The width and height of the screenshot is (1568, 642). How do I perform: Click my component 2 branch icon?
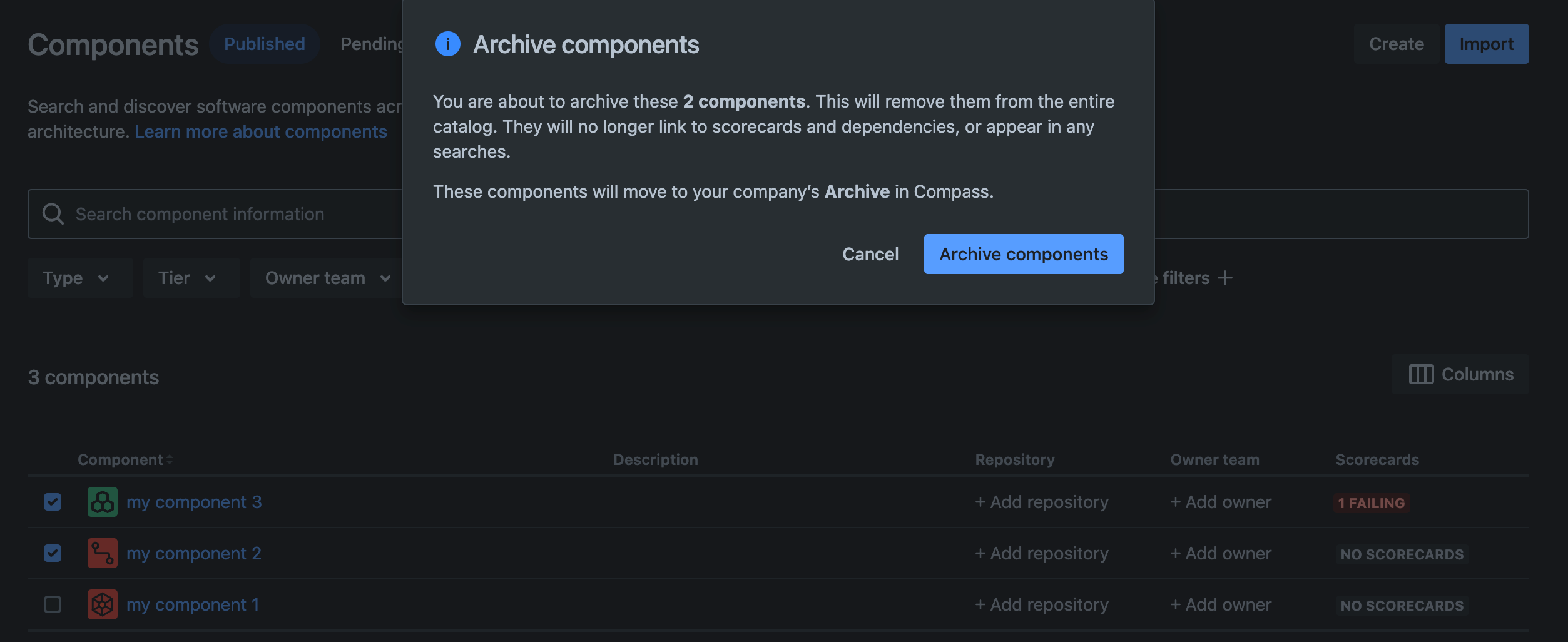(103, 553)
